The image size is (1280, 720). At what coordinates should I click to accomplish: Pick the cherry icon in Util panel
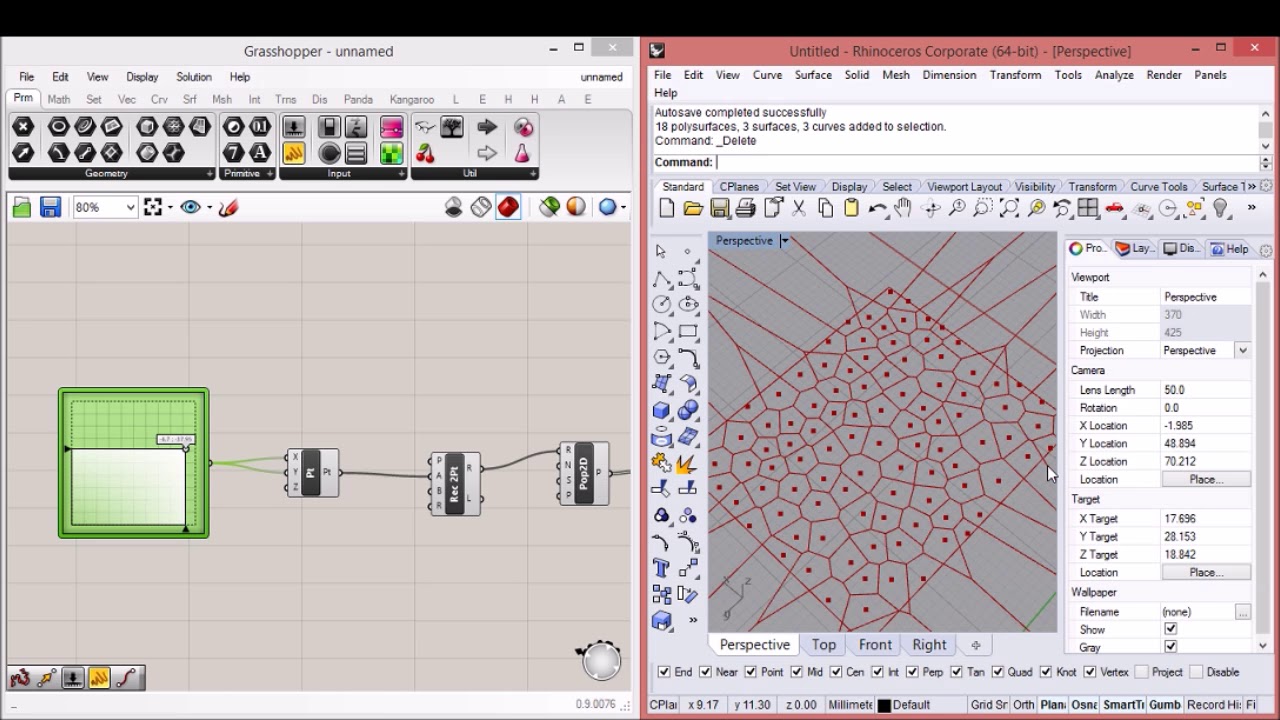pos(425,153)
